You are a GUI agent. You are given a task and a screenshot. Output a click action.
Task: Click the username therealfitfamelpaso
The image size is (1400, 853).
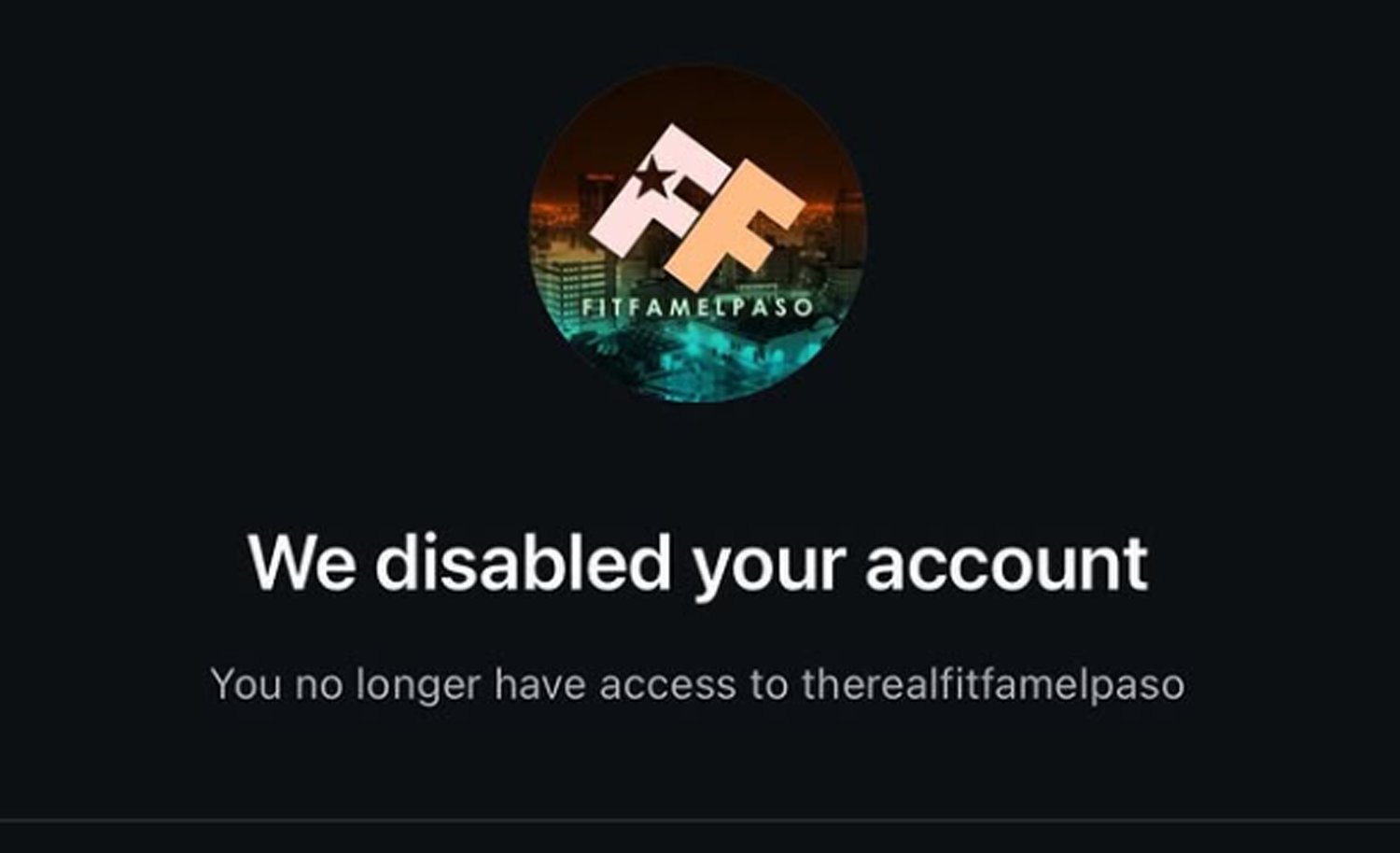(993, 684)
